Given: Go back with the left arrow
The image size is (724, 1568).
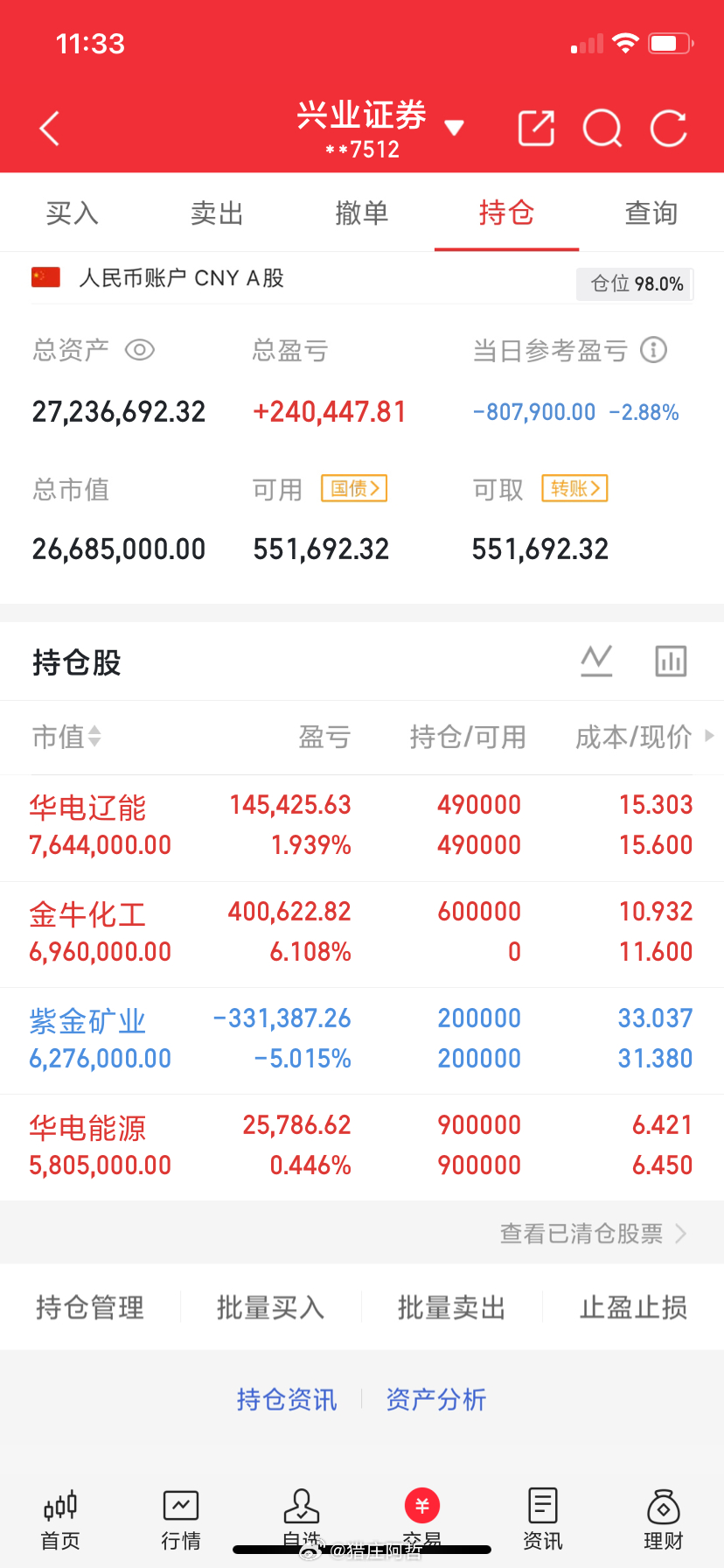Looking at the screenshot, I should point(50,129).
